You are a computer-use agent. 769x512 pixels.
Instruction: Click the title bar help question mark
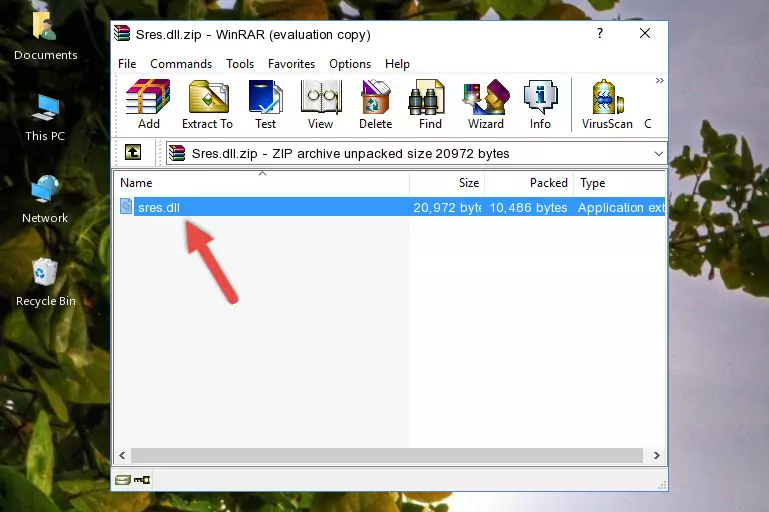tap(600, 33)
